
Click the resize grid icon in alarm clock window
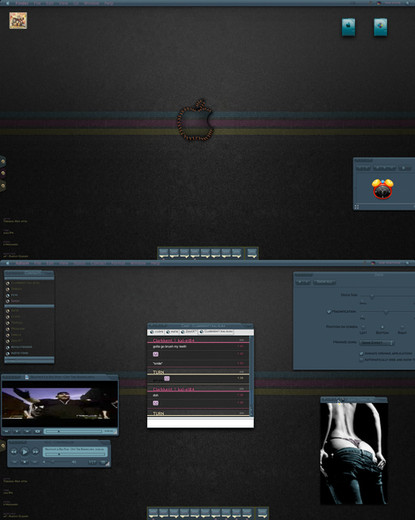(357, 207)
